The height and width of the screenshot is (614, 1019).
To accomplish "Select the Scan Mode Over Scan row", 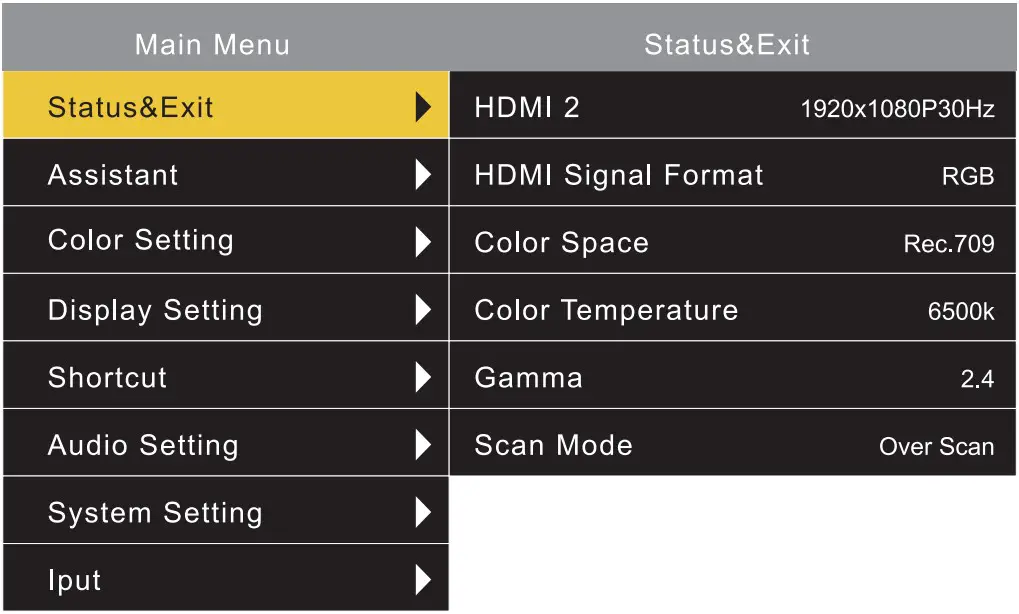I will click(x=733, y=445).
